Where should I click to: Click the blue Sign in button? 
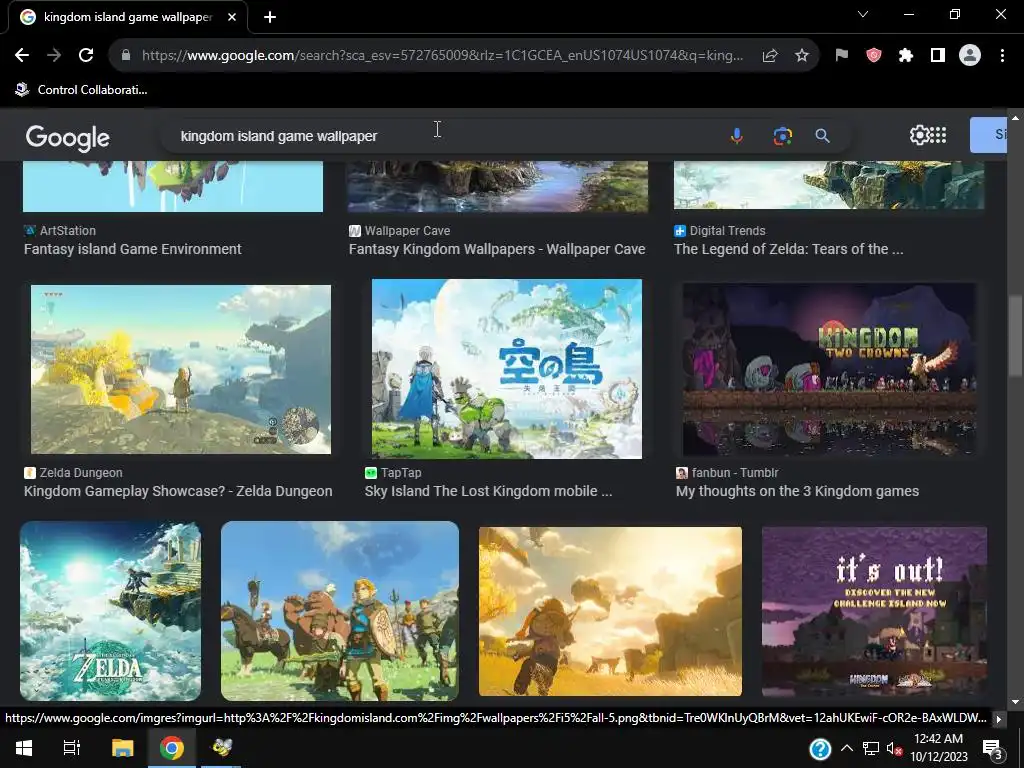(x=989, y=135)
